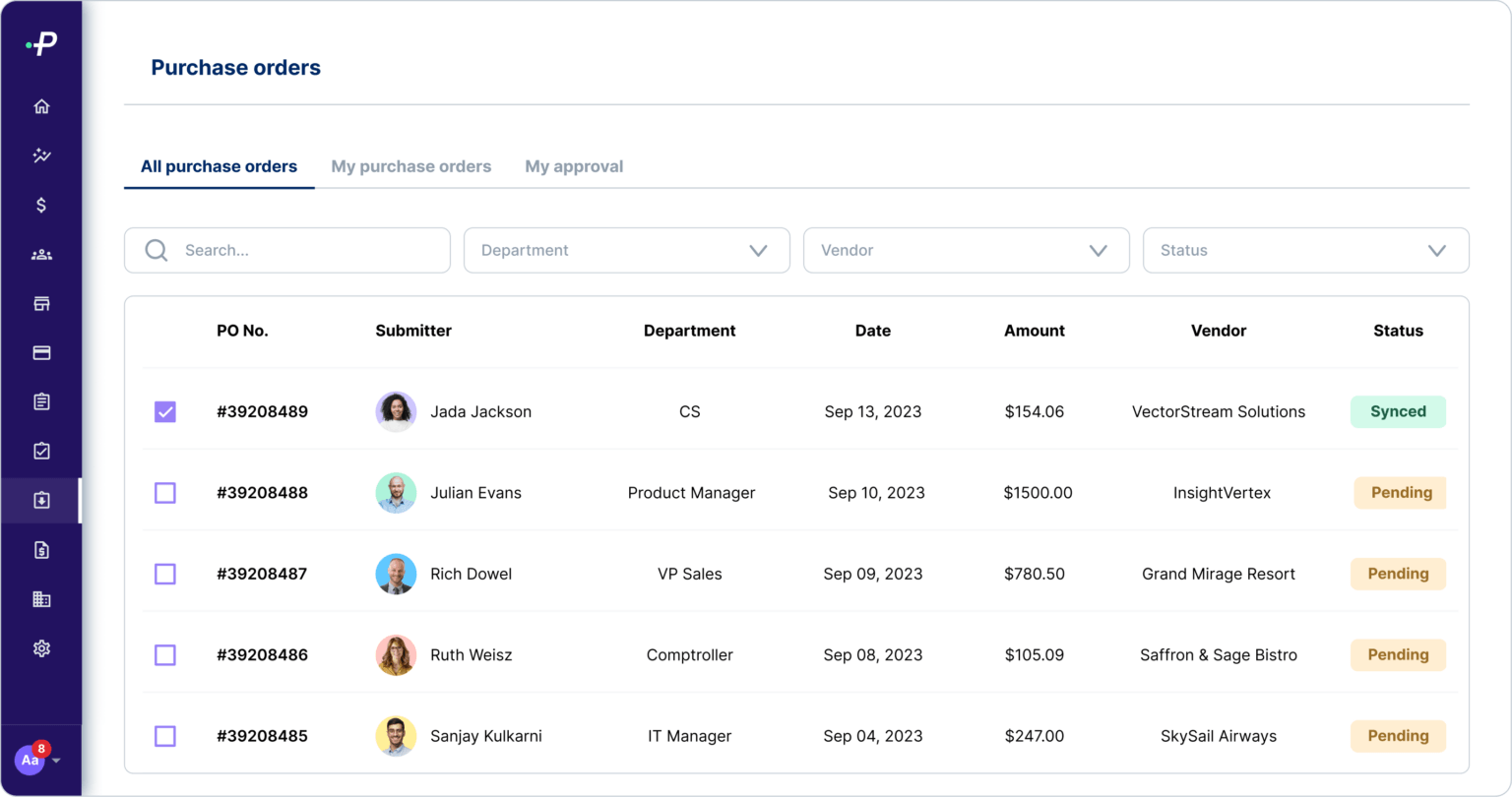Open the building icon in sidebar
Image resolution: width=1512 pixels, height=797 pixels.
[x=41, y=599]
